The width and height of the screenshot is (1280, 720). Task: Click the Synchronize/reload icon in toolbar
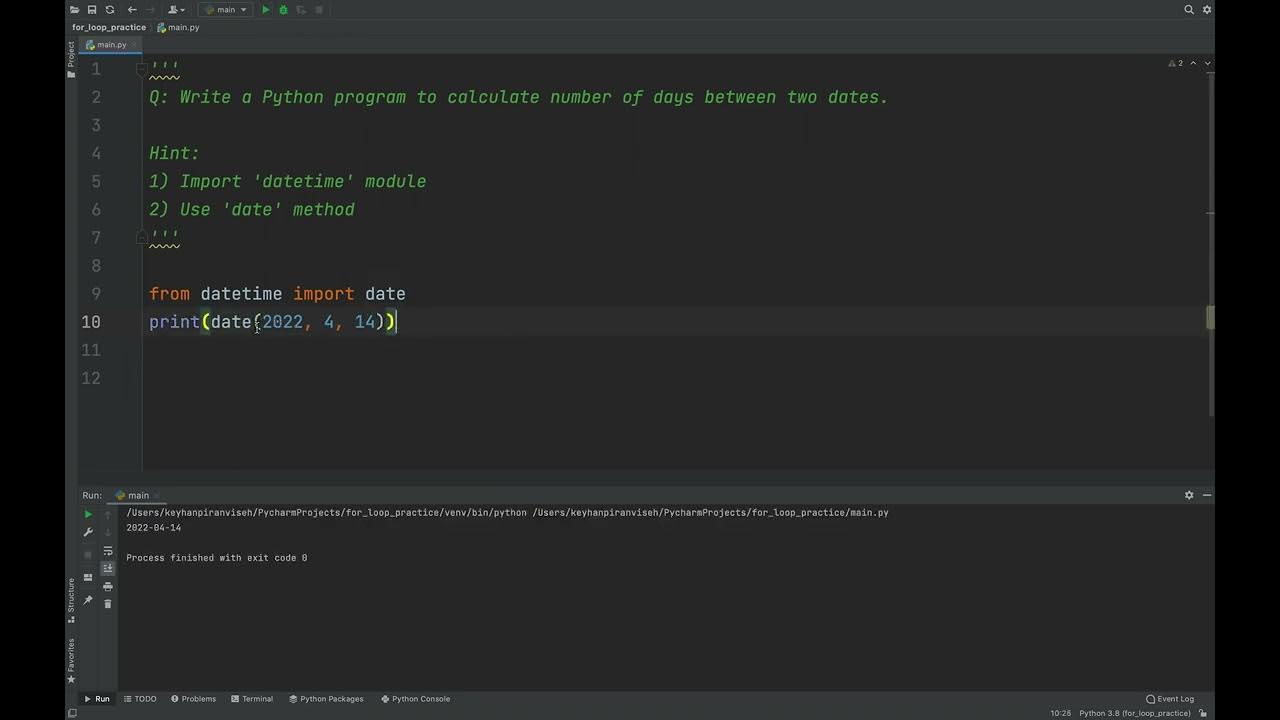click(x=110, y=10)
